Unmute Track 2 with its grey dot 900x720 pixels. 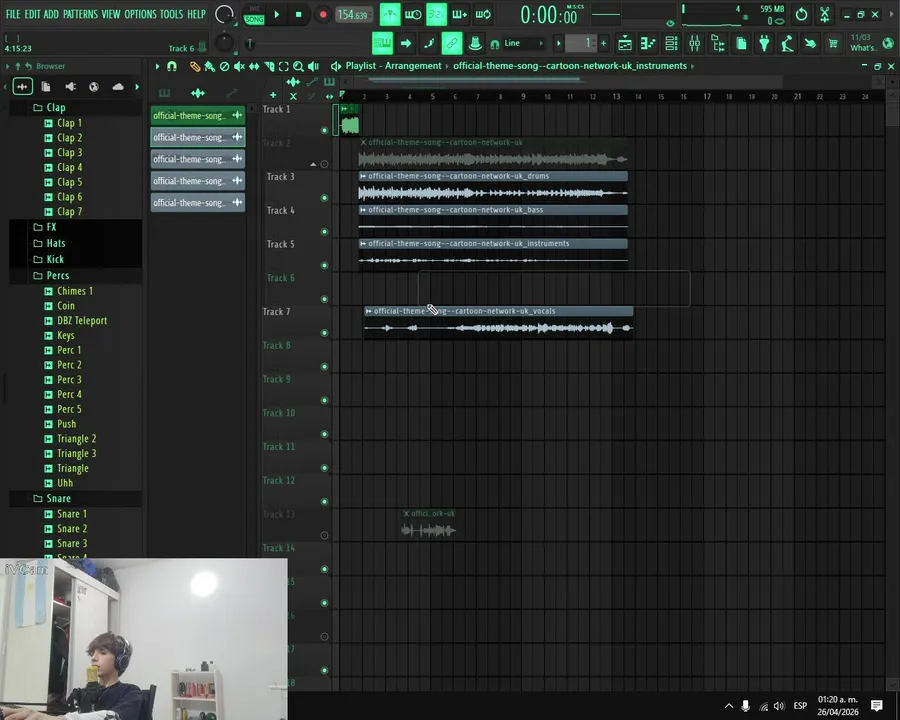[x=324, y=164]
